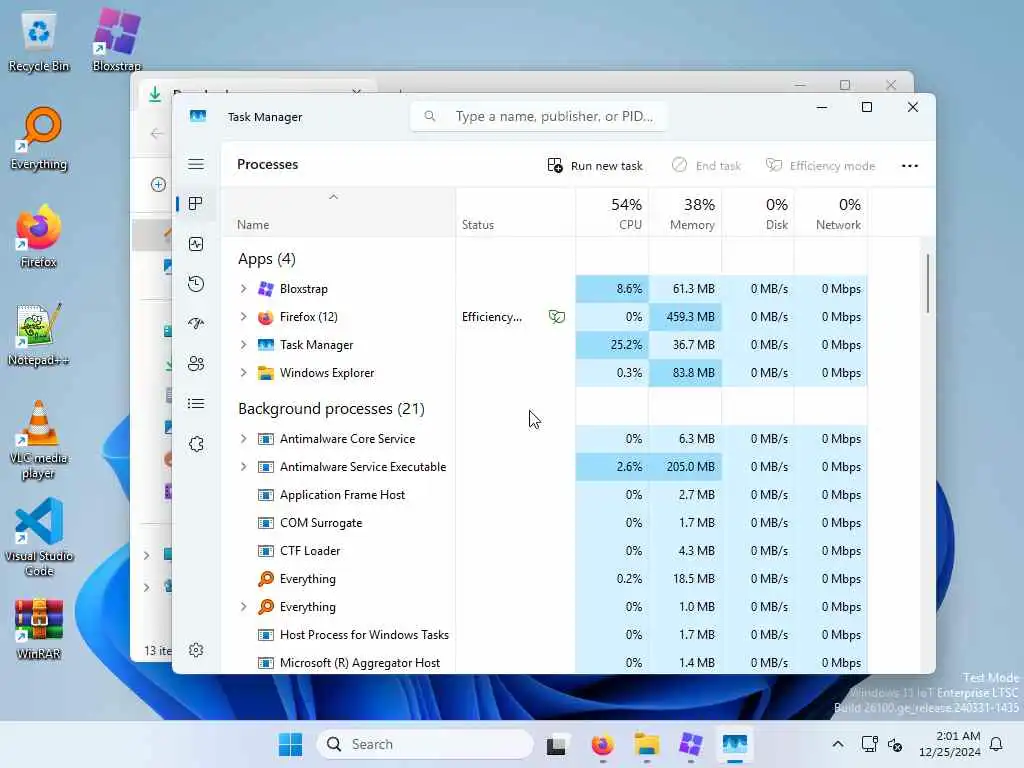Click Run new task button
This screenshot has width=1024, height=768.
click(595, 166)
